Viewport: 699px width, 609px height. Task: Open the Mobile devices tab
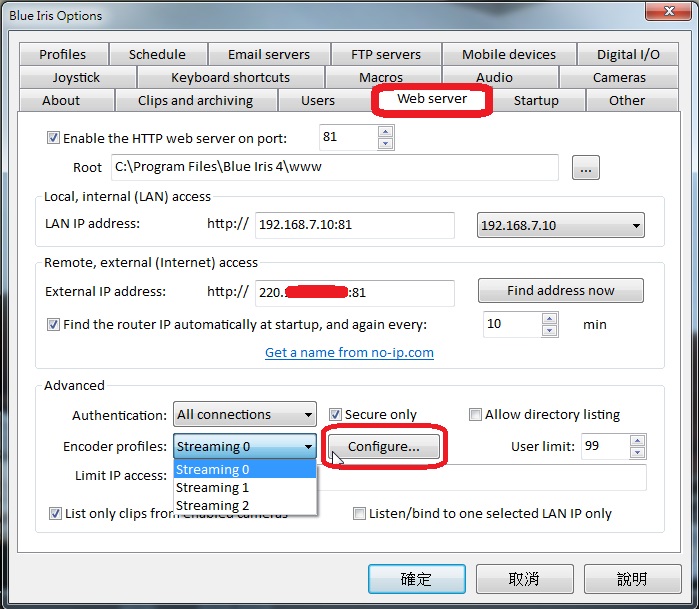[x=509, y=54]
